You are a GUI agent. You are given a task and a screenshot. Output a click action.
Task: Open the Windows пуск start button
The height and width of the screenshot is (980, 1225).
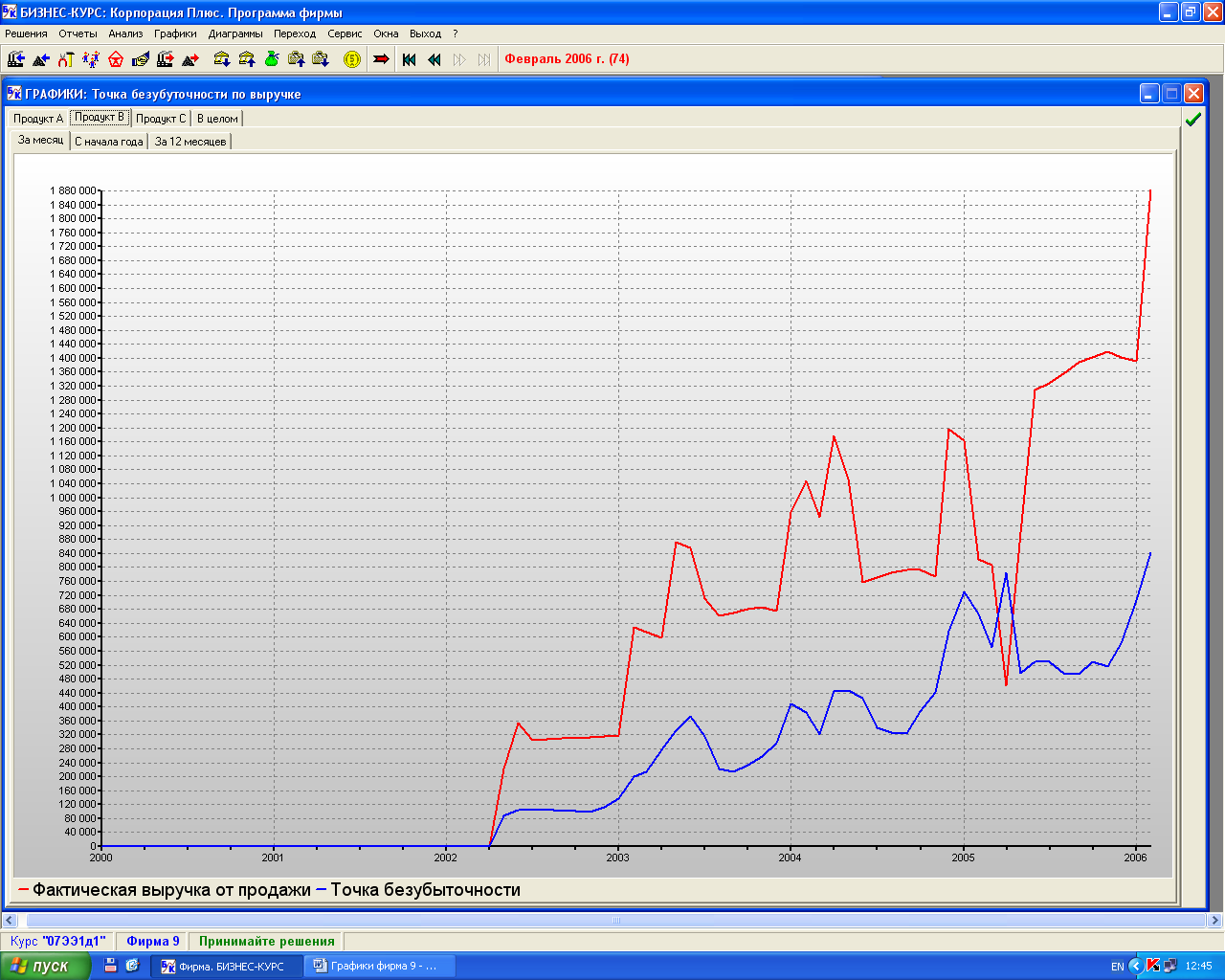click(45, 967)
